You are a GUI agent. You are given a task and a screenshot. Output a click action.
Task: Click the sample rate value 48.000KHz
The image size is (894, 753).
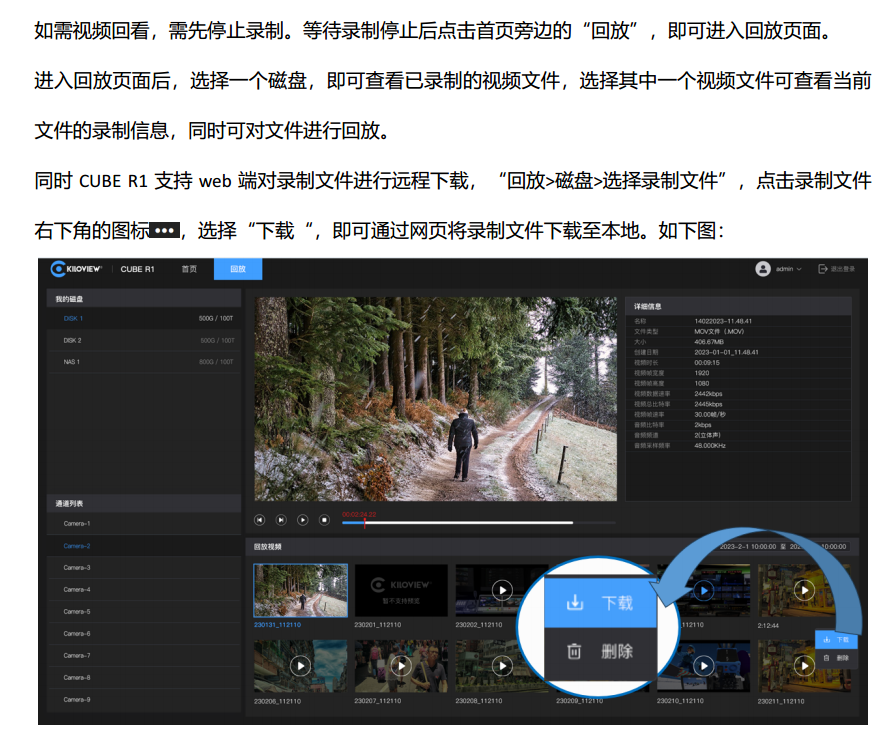pyautogui.click(x=710, y=446)
